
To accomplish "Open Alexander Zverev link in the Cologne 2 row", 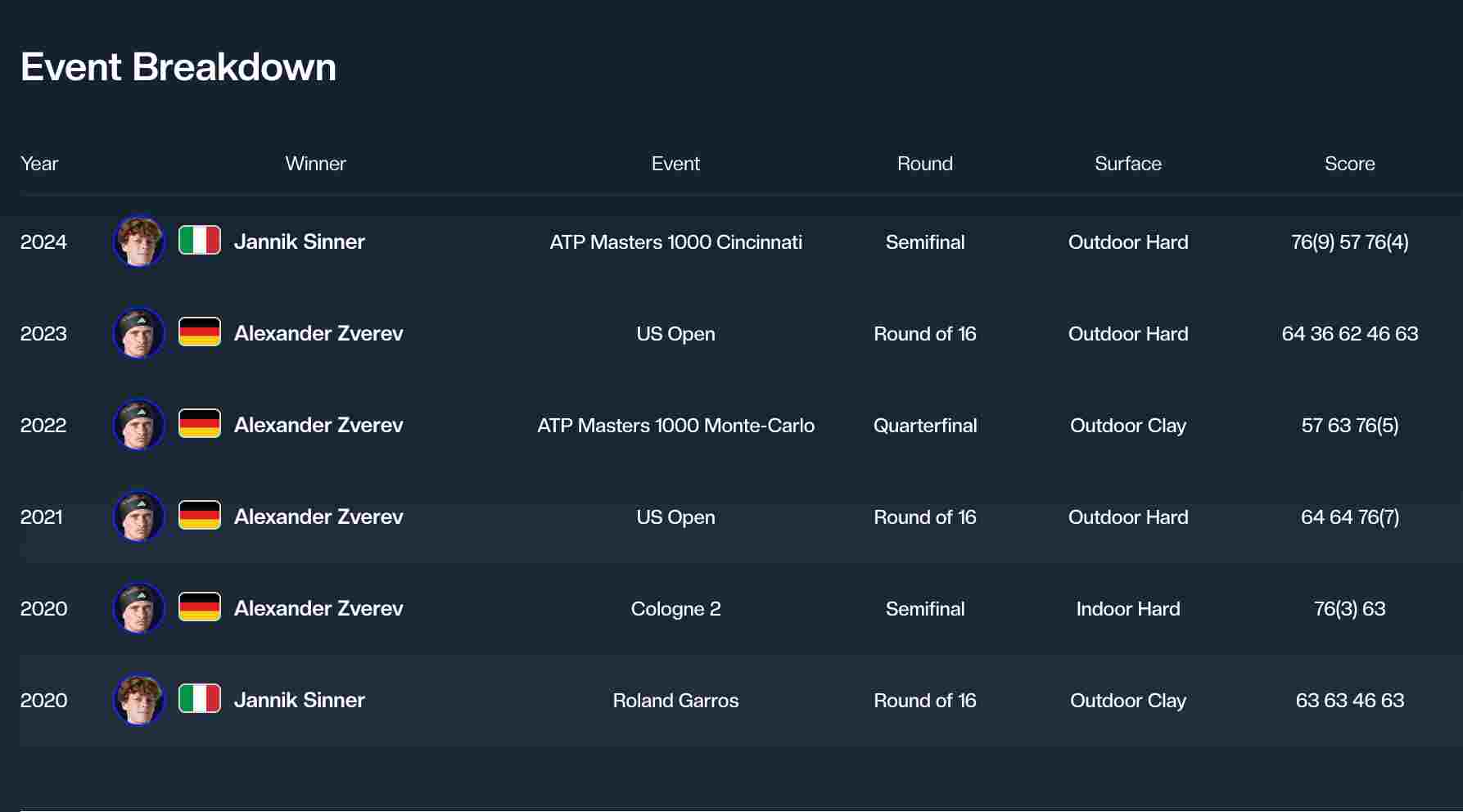I will click(x=318, y=608).
